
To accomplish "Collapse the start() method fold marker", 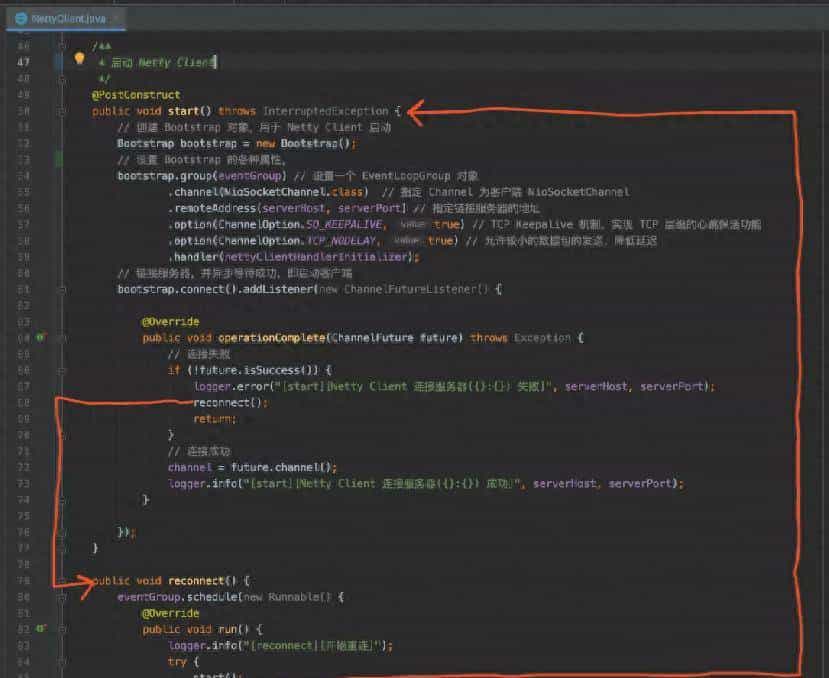I will click(62, 111).
